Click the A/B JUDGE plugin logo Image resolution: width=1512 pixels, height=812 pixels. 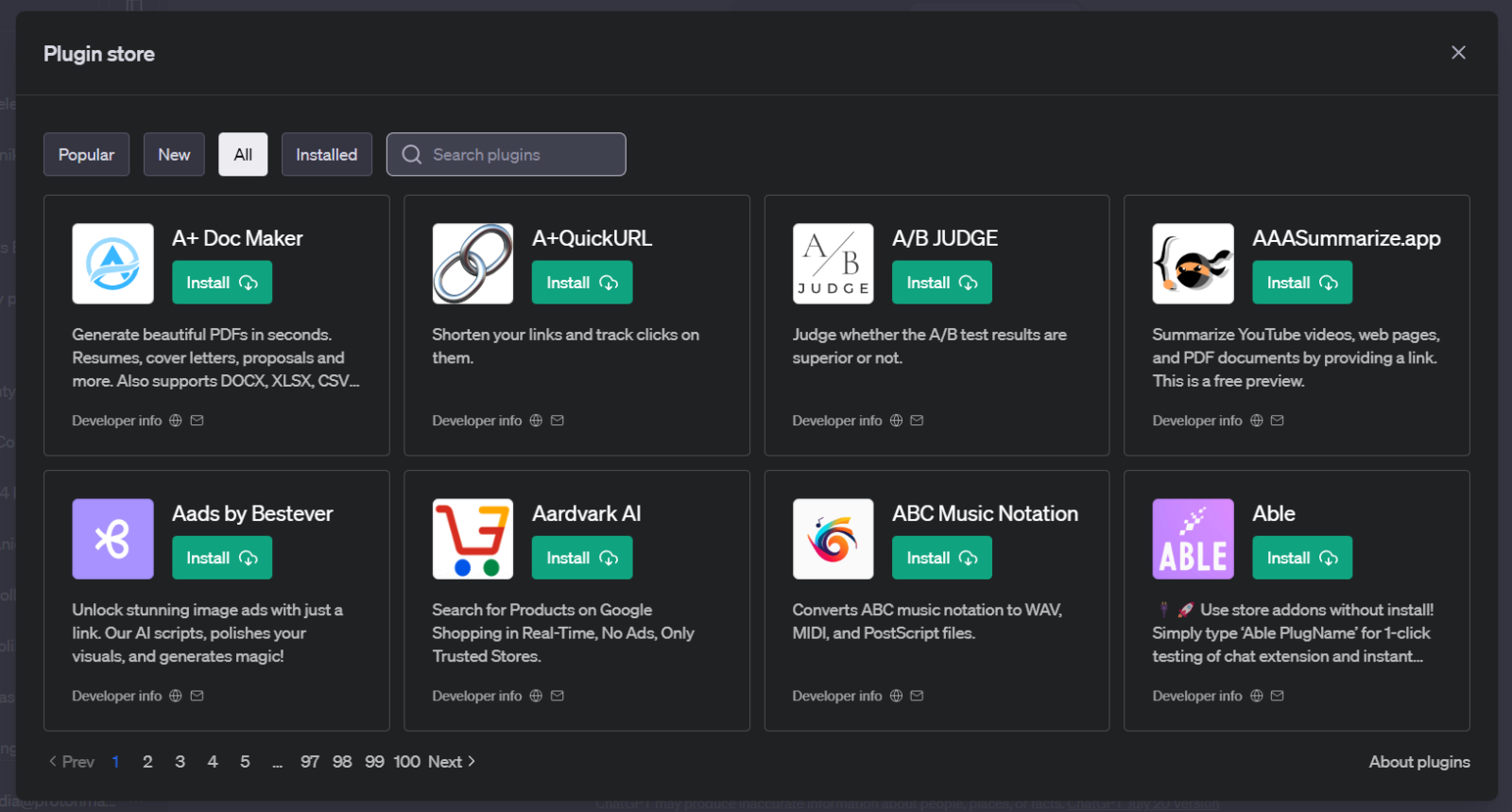tap(833, 264)
